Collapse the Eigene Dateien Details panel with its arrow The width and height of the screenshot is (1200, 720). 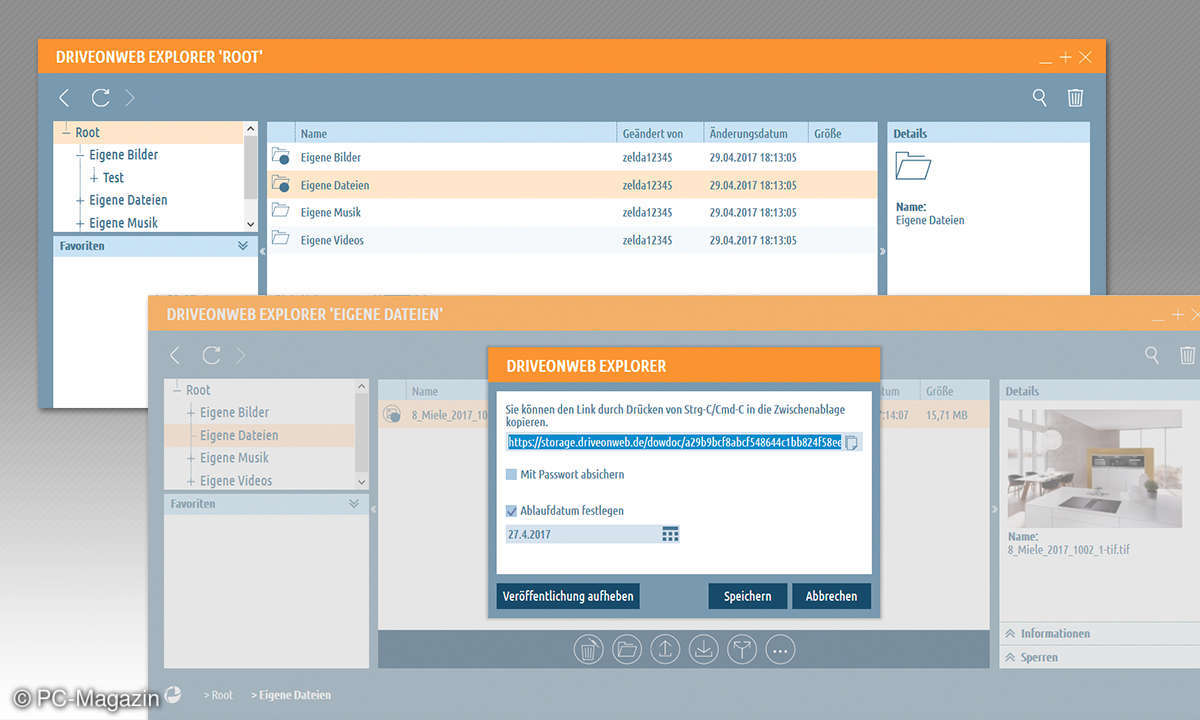click(994, 509)
